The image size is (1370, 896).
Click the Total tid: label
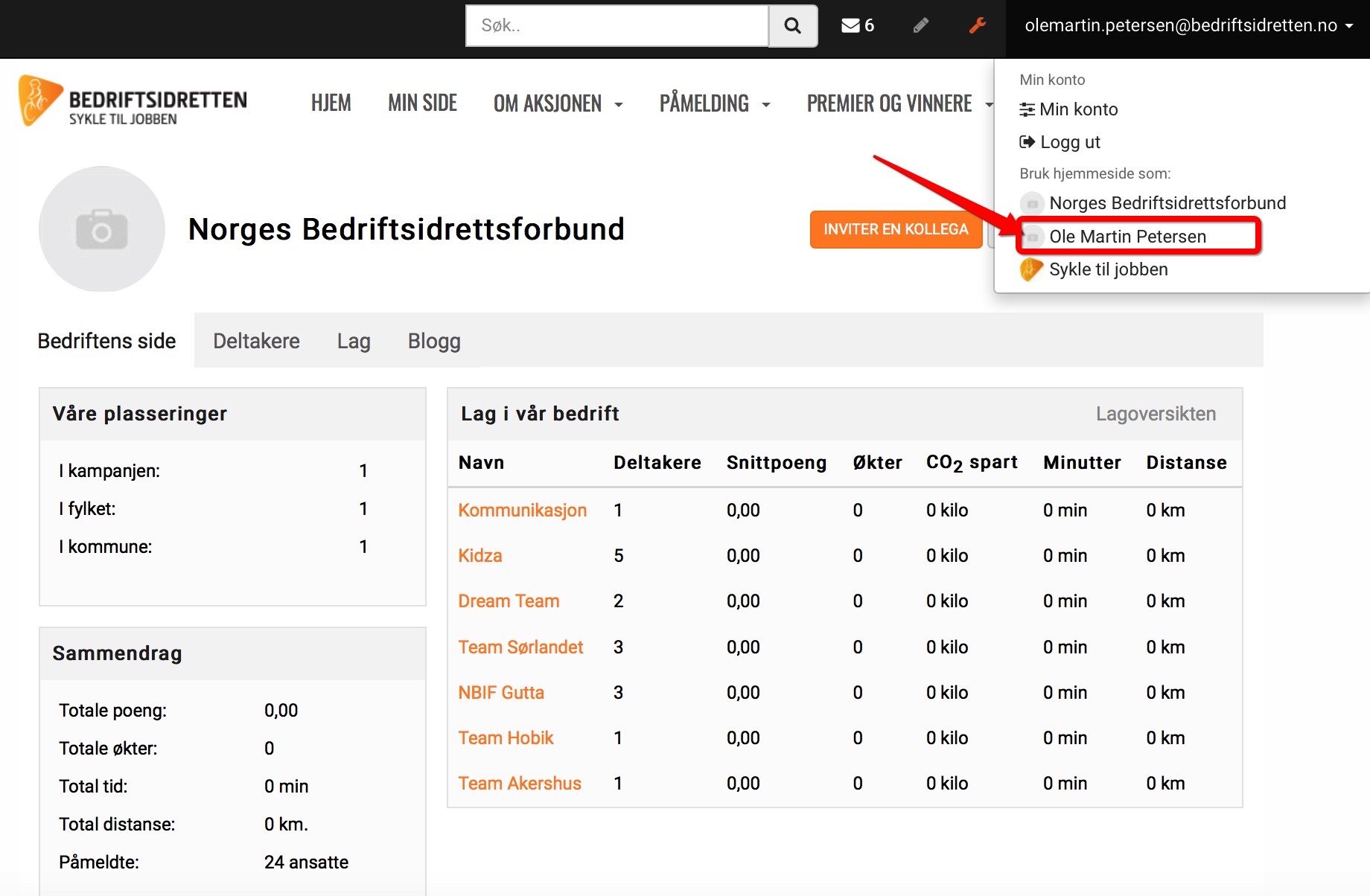(x=94, y=786)
